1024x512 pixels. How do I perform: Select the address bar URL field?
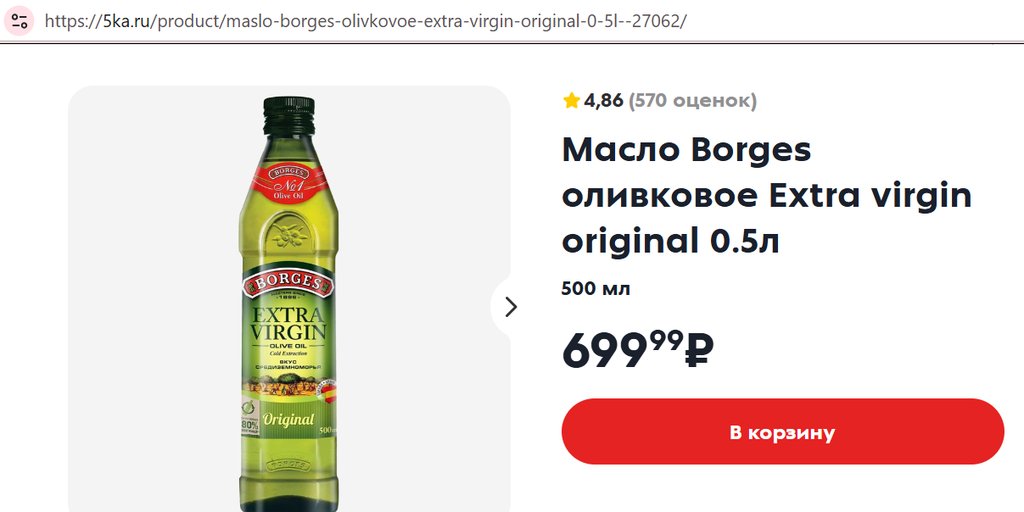[366, 21]
